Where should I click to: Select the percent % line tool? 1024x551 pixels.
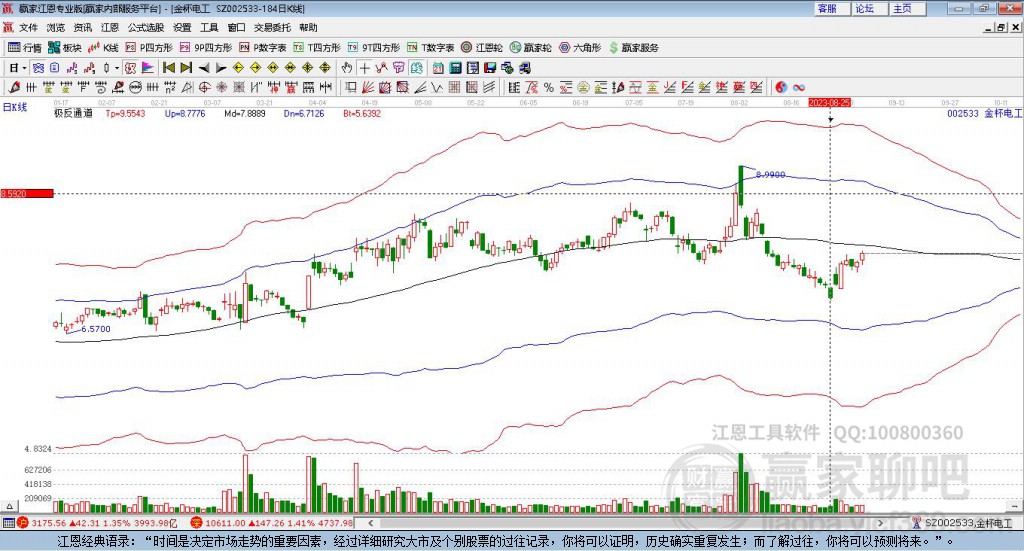point(549,87)
